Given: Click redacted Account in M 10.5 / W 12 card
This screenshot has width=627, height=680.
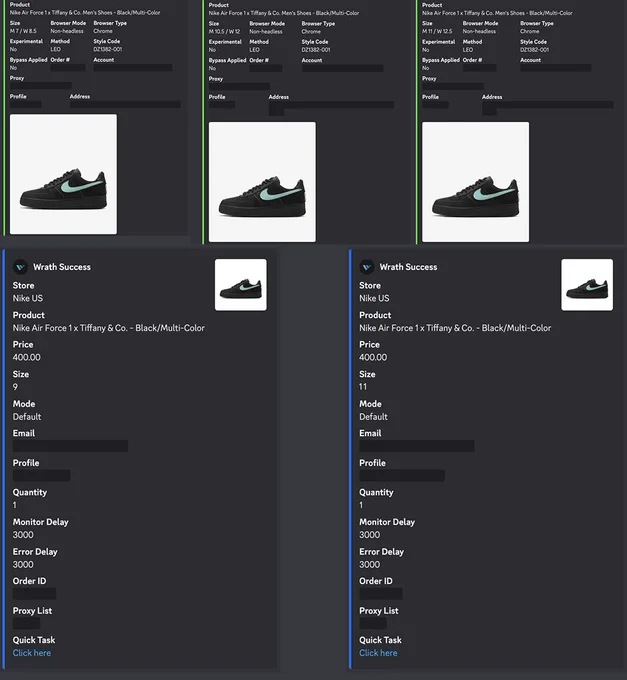Looking at the screenshot, I should coord(343,68).
